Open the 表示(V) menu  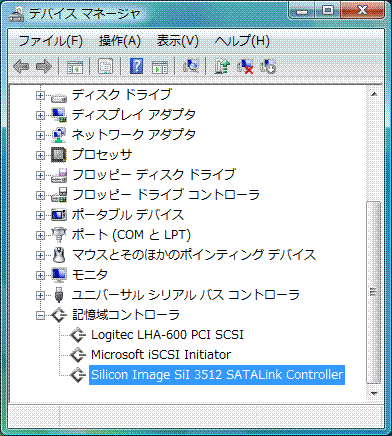pyautogui.click(x=178, y=41)
